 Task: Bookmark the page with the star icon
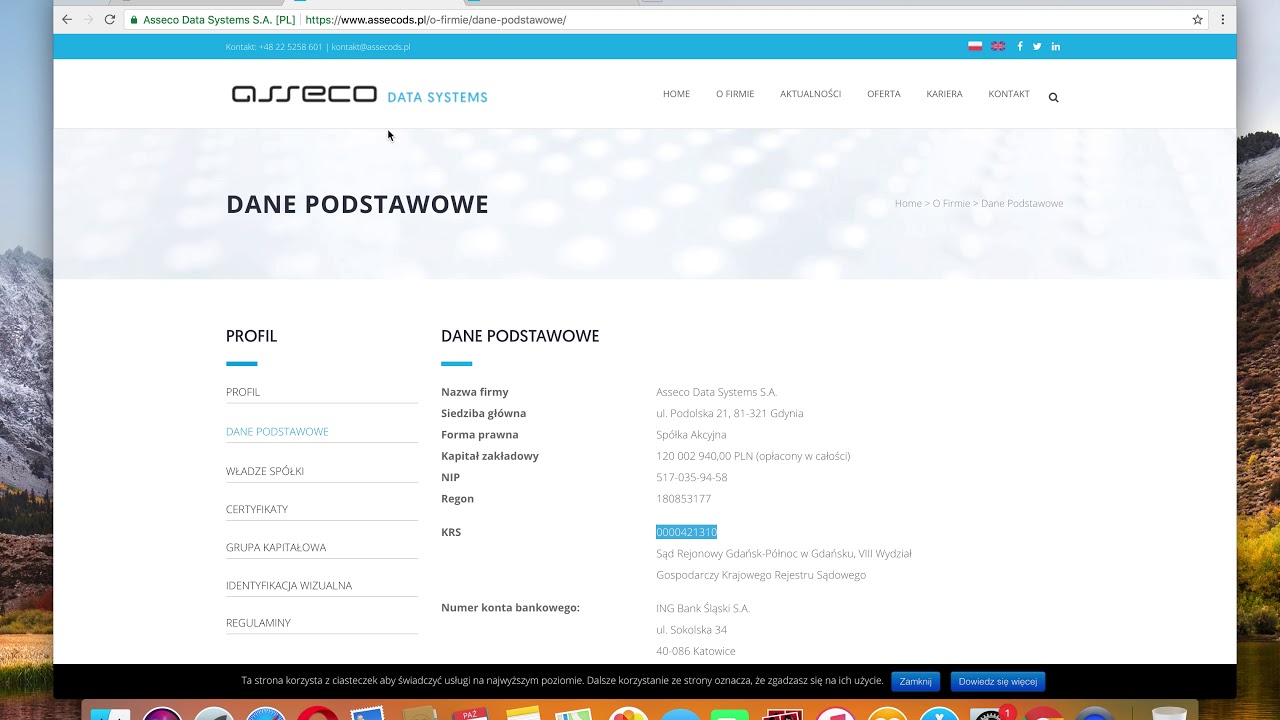1197,19
